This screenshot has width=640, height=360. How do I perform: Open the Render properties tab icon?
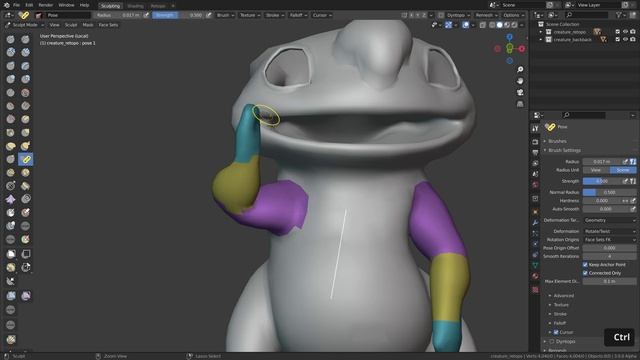click(x=535, y=142)
